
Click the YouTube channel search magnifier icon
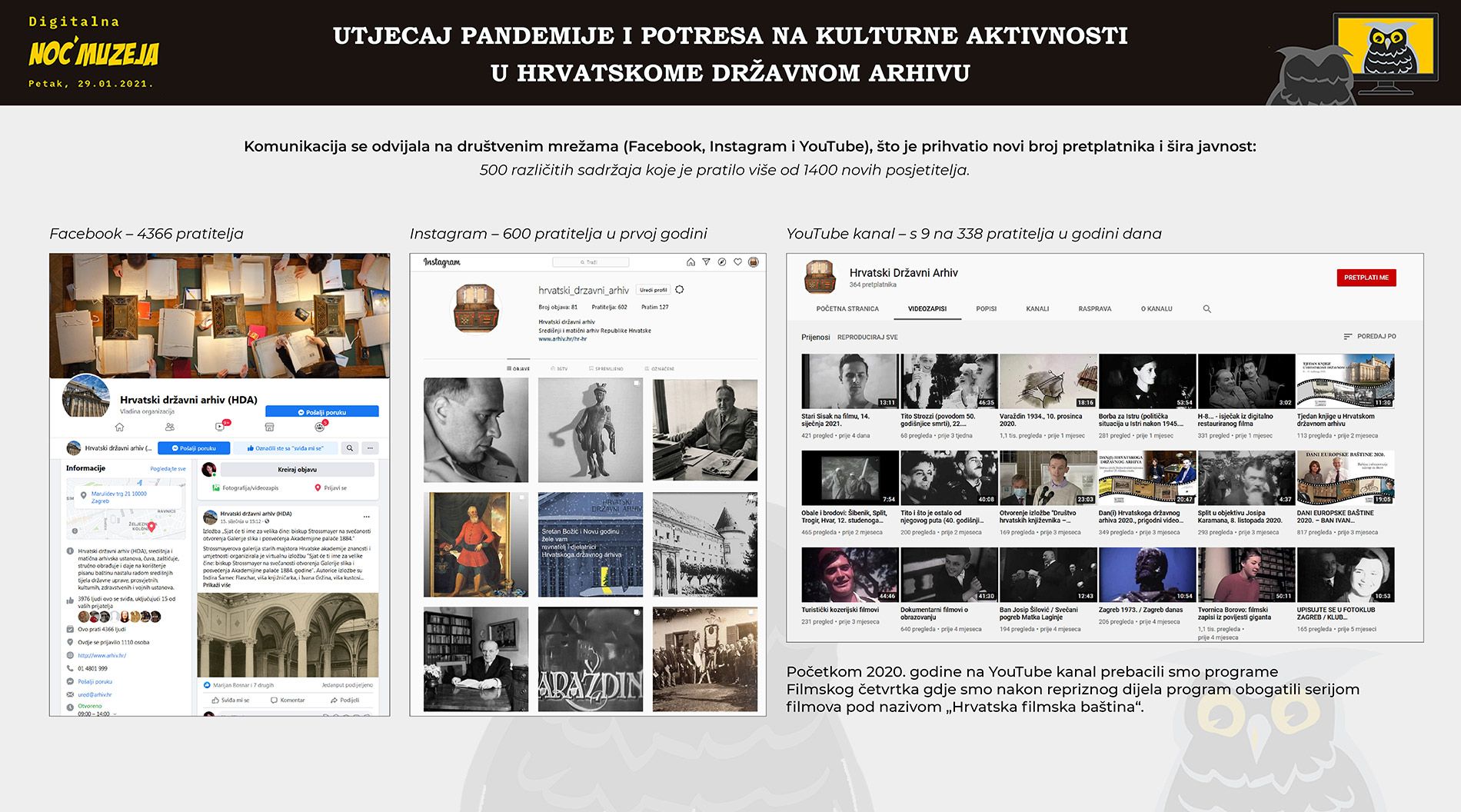coord(1206,308)
